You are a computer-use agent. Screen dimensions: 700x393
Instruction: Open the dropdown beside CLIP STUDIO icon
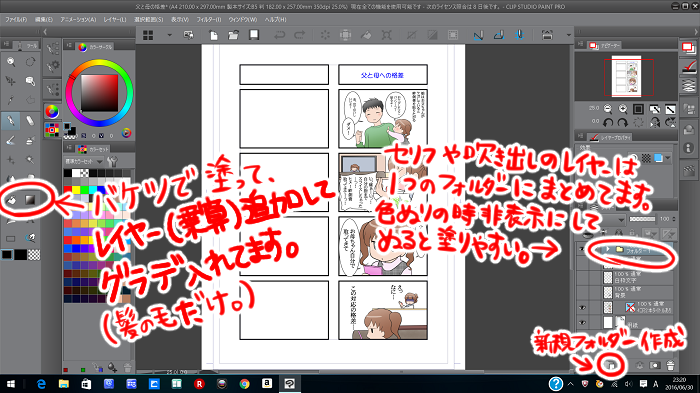(x=170, y=35)
